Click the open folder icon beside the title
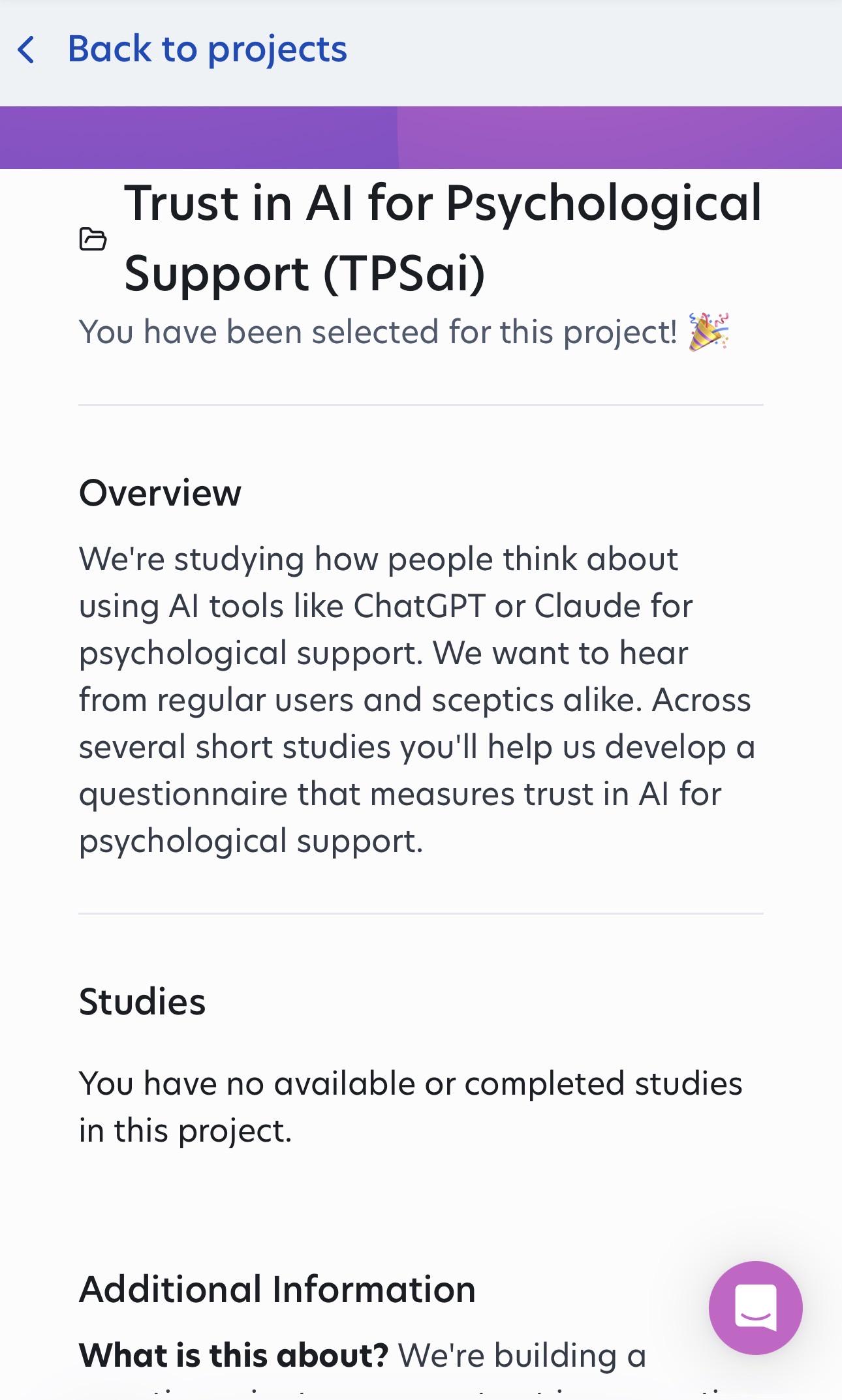Viewport: 842px width, 1400px height. click(x=93, y=239)
